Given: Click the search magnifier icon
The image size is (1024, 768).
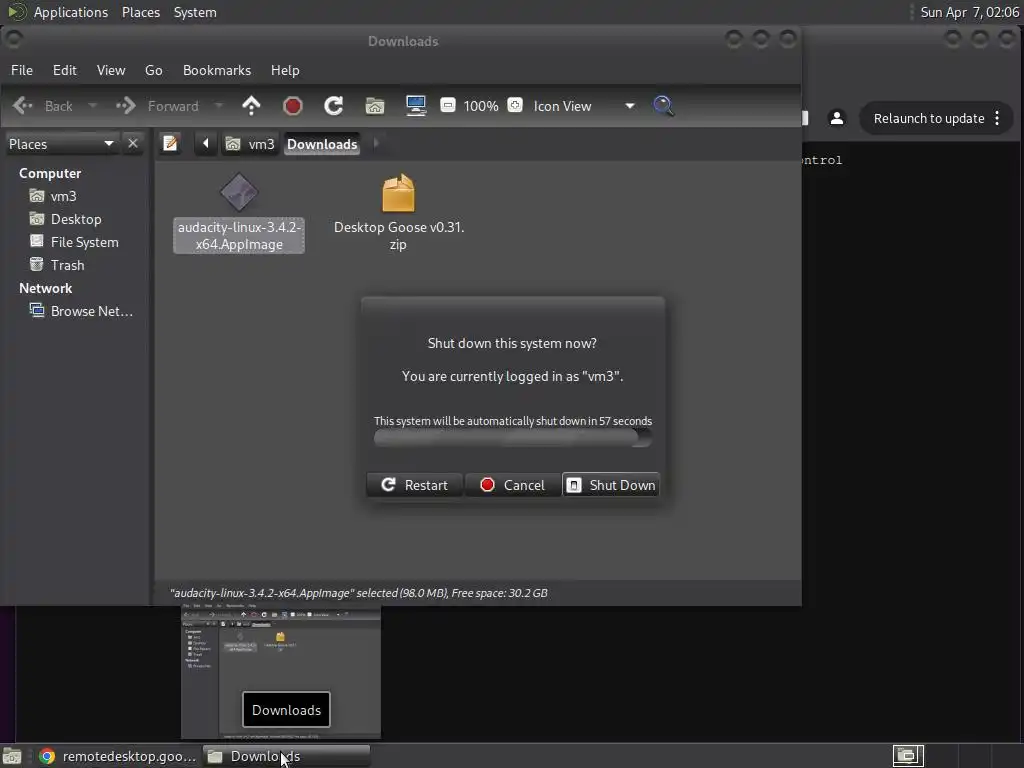Looking at the screenshot, I should 663,106.
